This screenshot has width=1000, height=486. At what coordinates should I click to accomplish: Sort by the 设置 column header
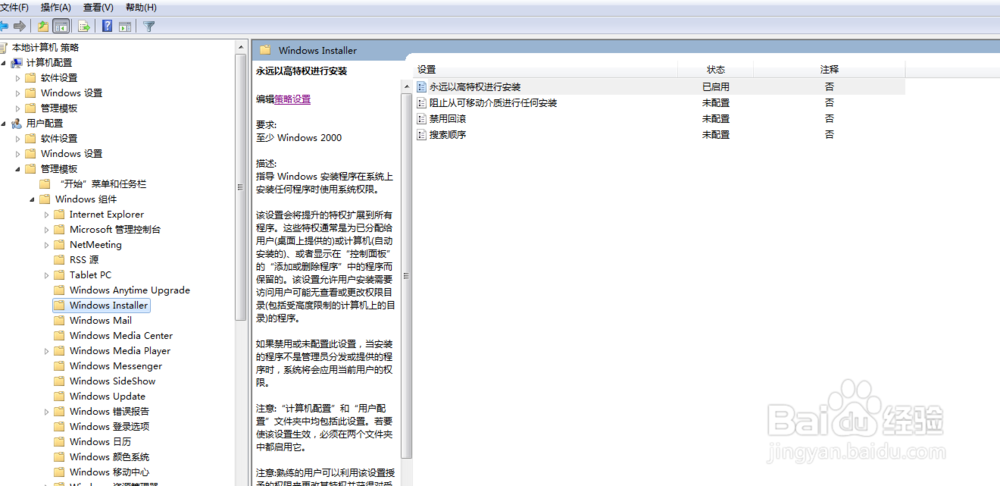pos(547,70)
